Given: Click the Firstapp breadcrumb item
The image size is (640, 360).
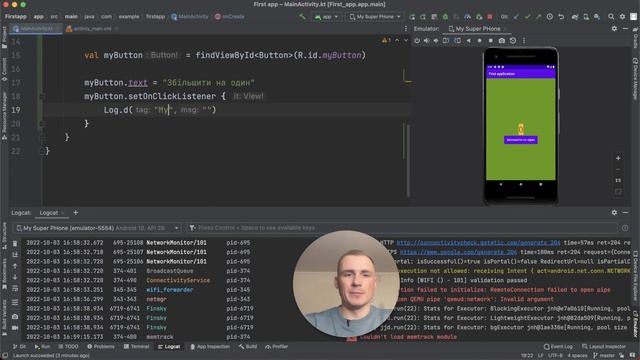Looking at the screenshot, I should pyautogui.click(x=16, y=17).
